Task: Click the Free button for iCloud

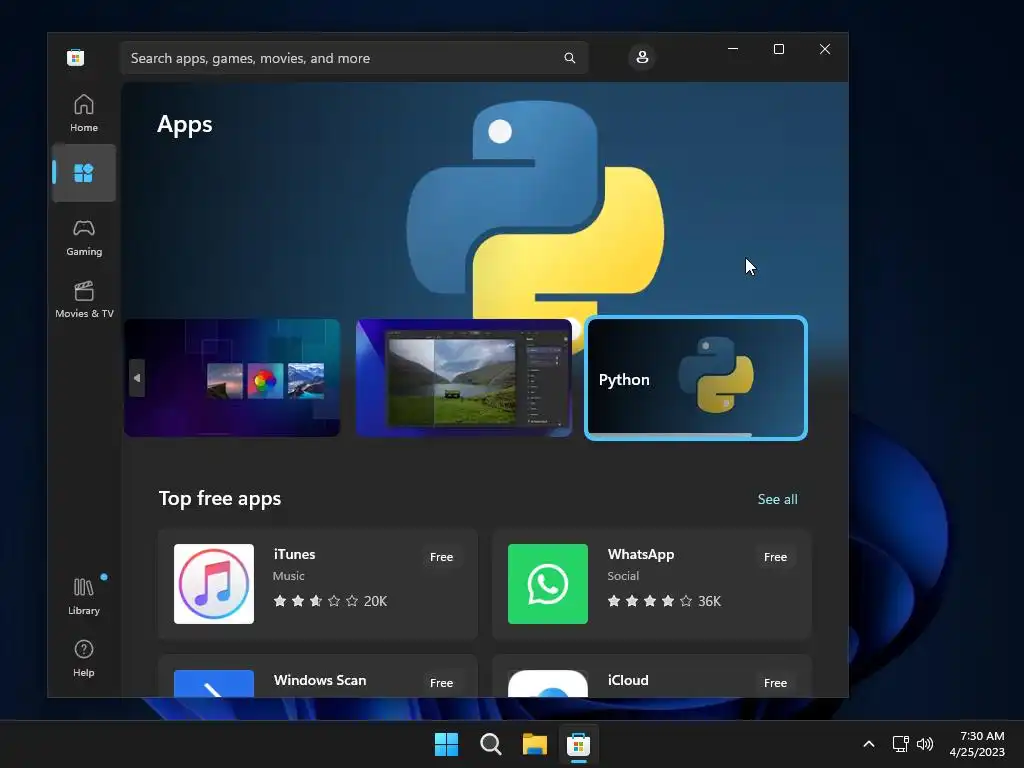Action: pos(775,682)
